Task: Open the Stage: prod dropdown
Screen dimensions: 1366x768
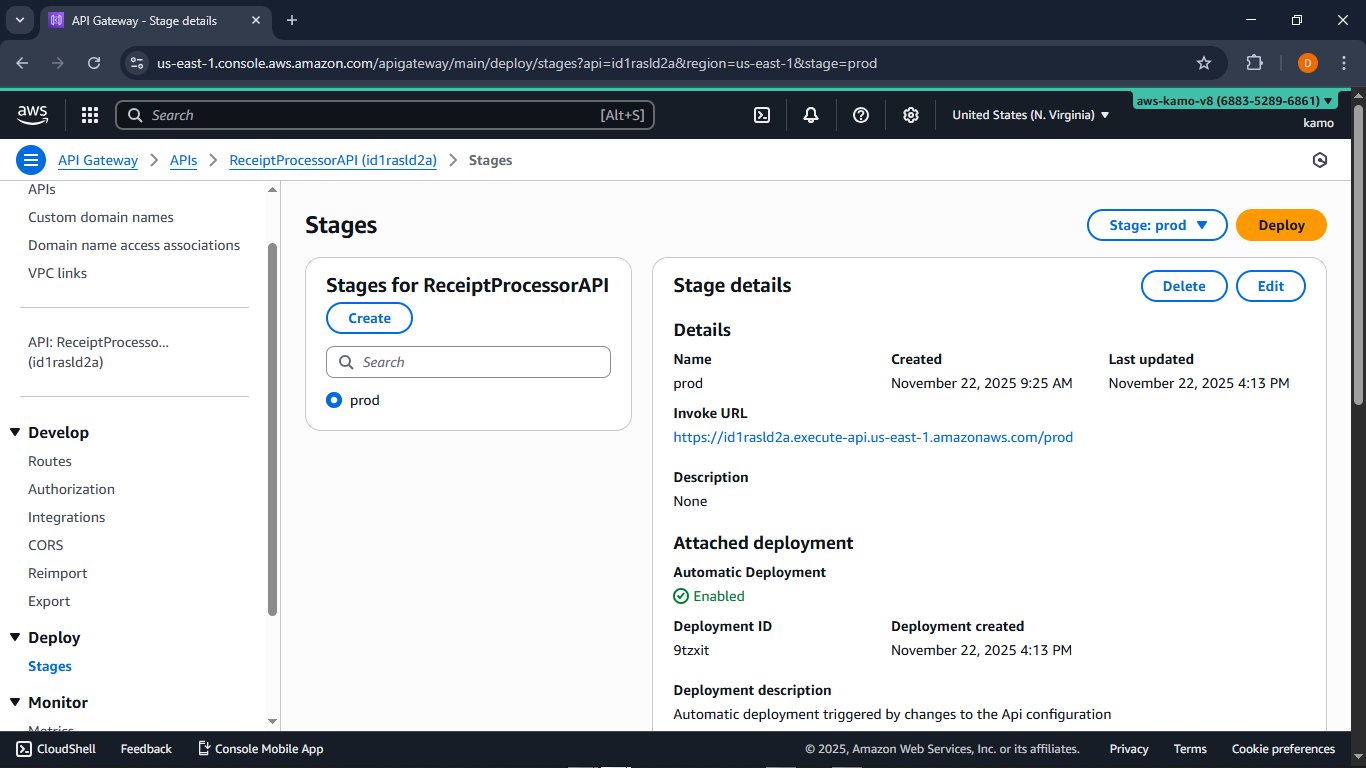Action: tap(1157, 225)
